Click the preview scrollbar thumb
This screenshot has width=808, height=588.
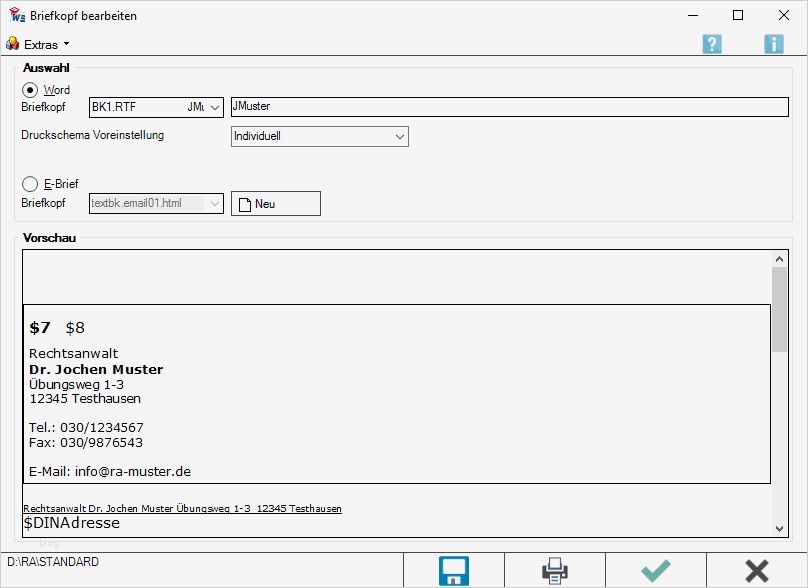tap(779, 309)
